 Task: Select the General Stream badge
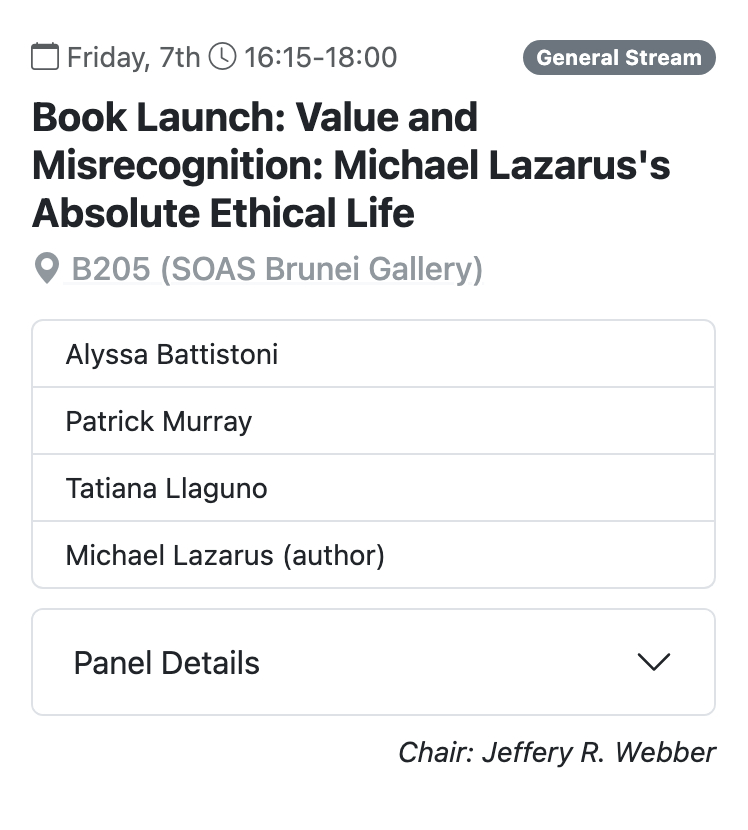pos(619,58)
